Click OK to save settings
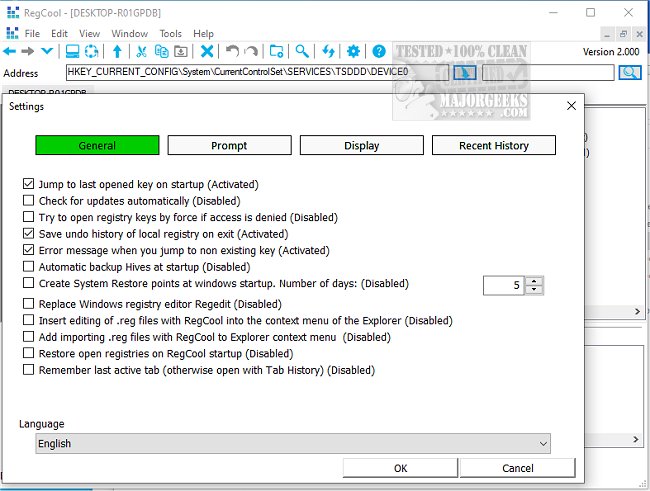 [400, 468]
